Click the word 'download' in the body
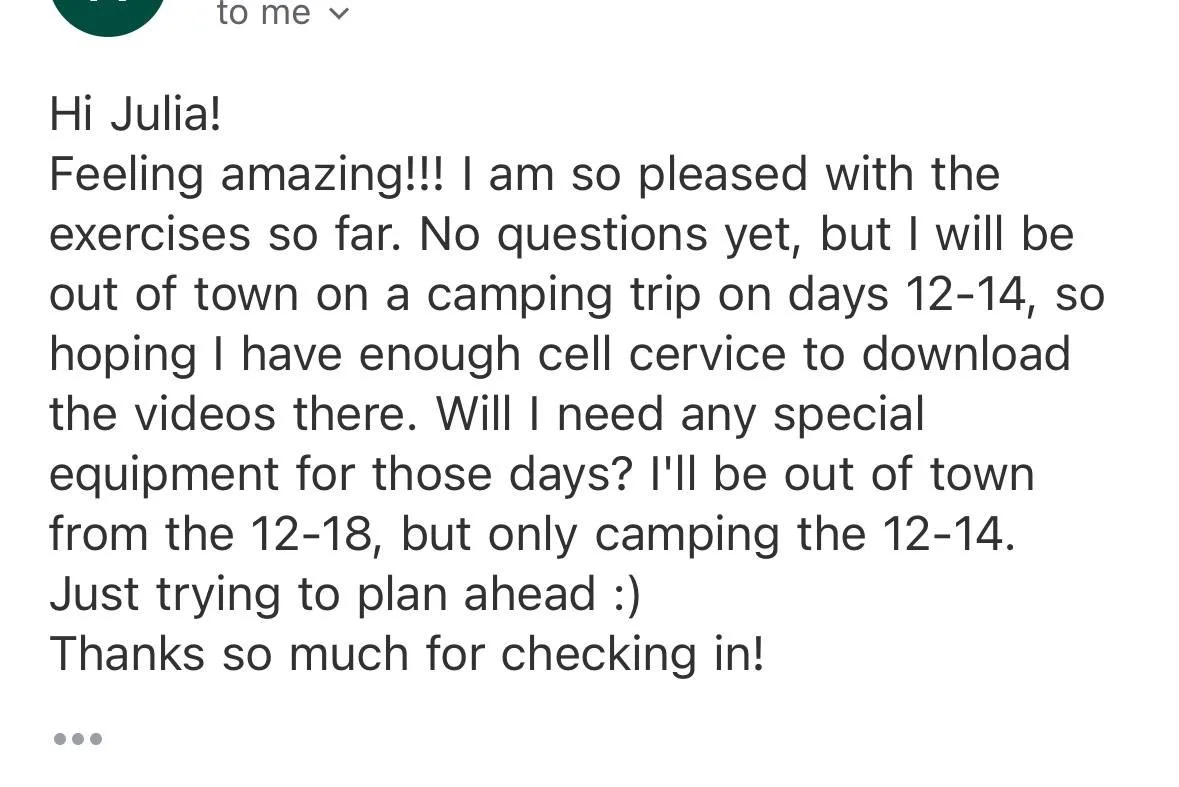The height and width of the screenshot is (787, 1179). click(965, 354)
